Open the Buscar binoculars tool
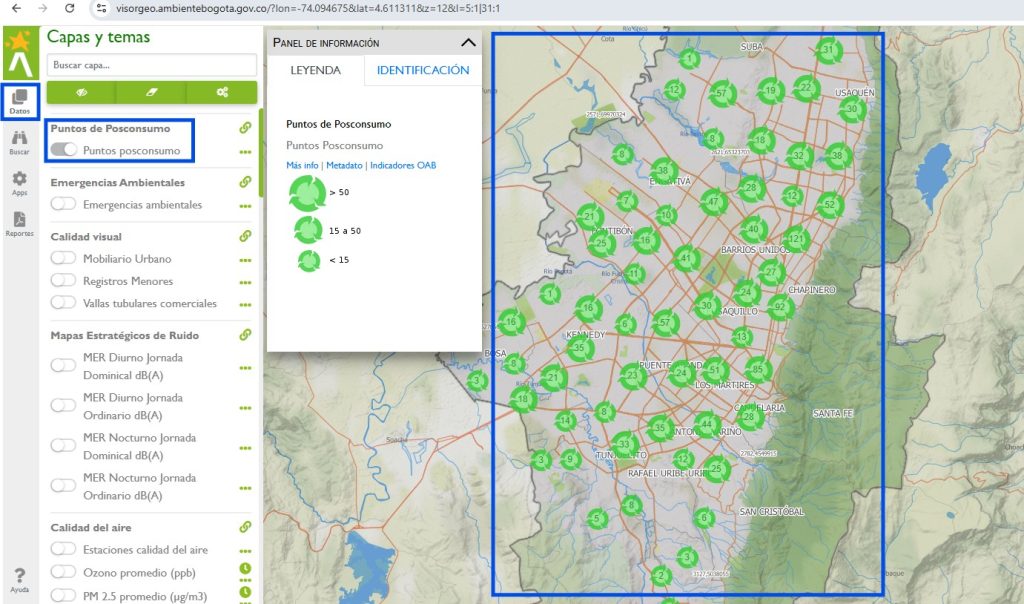Image resolution: width=1024 pixels, height=604 pixels. 19,141
